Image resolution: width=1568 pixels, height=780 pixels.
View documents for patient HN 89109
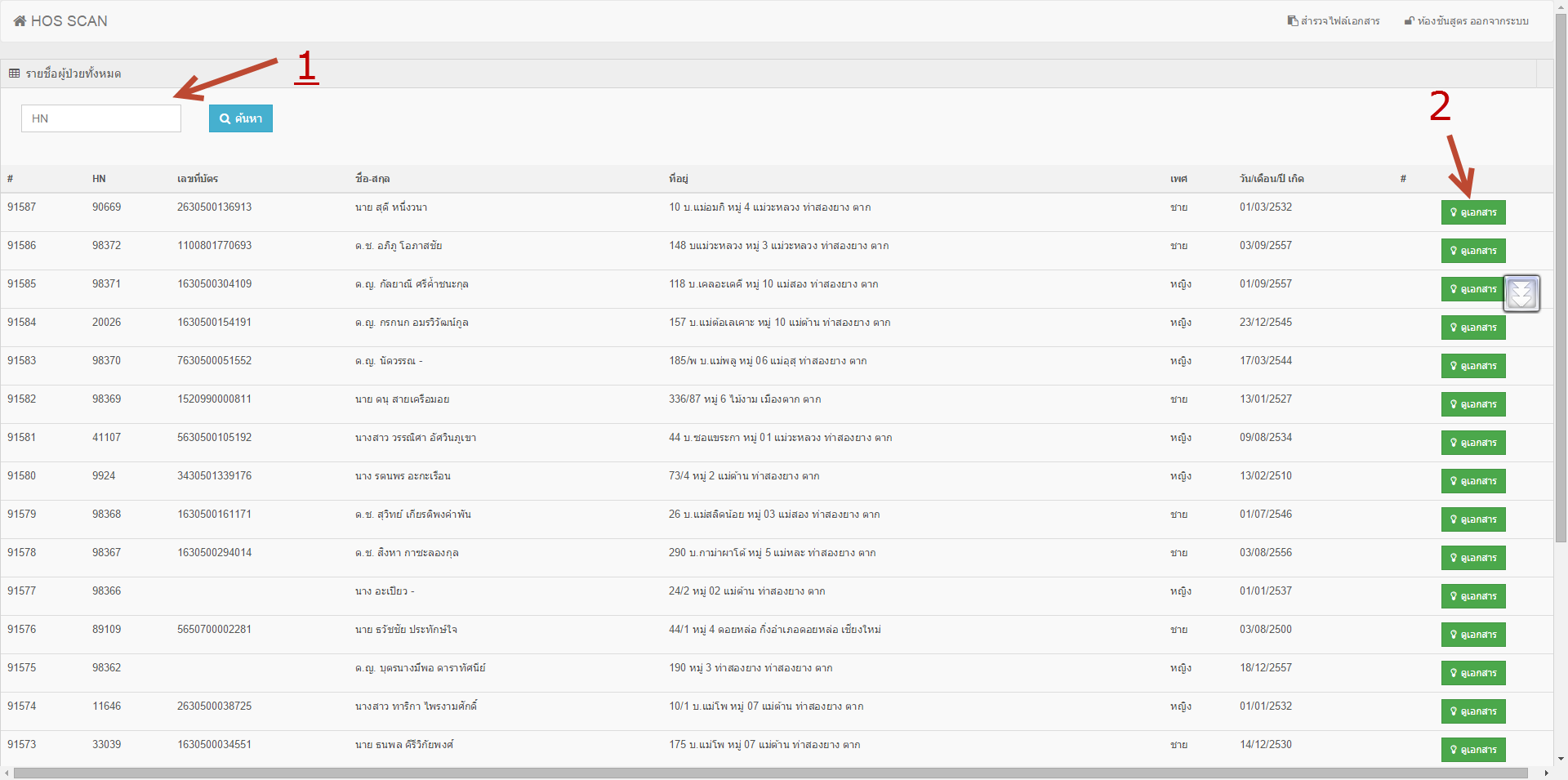pos(1472,635)
